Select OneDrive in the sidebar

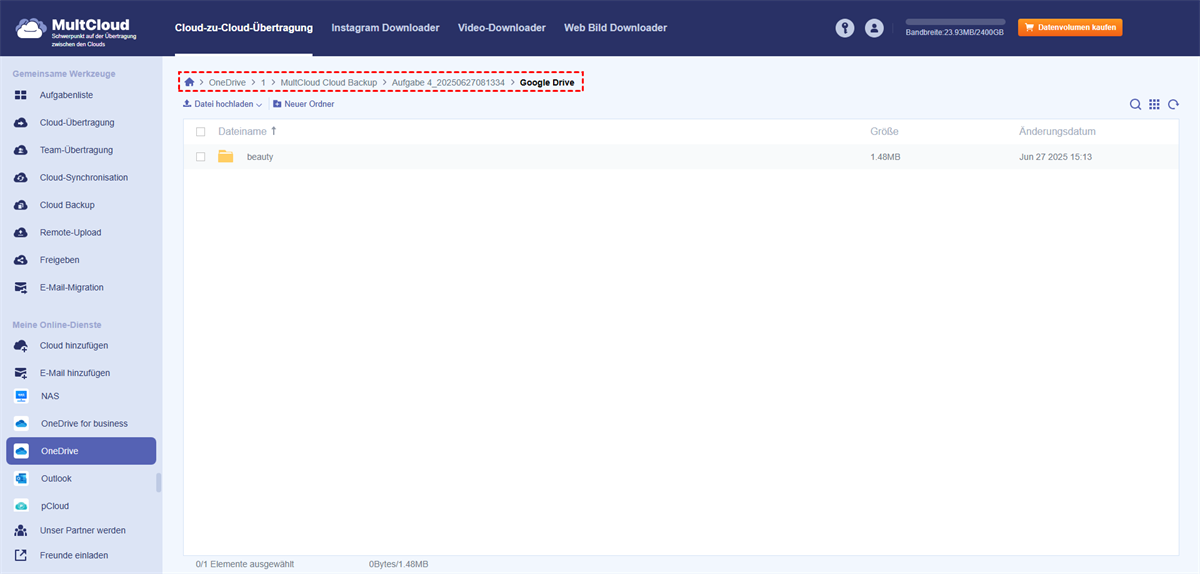coord(81,451)
